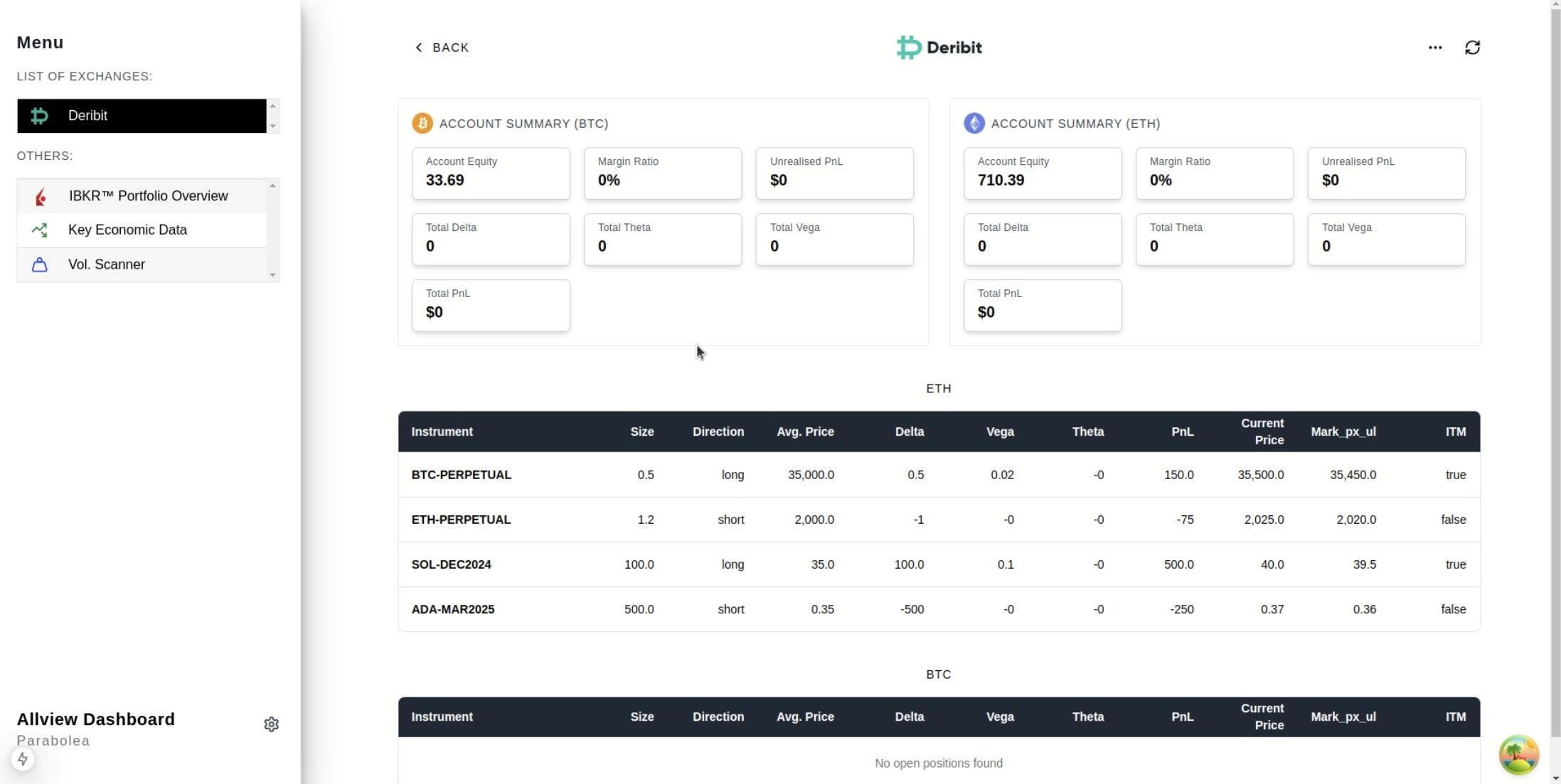
Task: Open dashboard settings via the gear icon
Action: [x=271, y=724]
